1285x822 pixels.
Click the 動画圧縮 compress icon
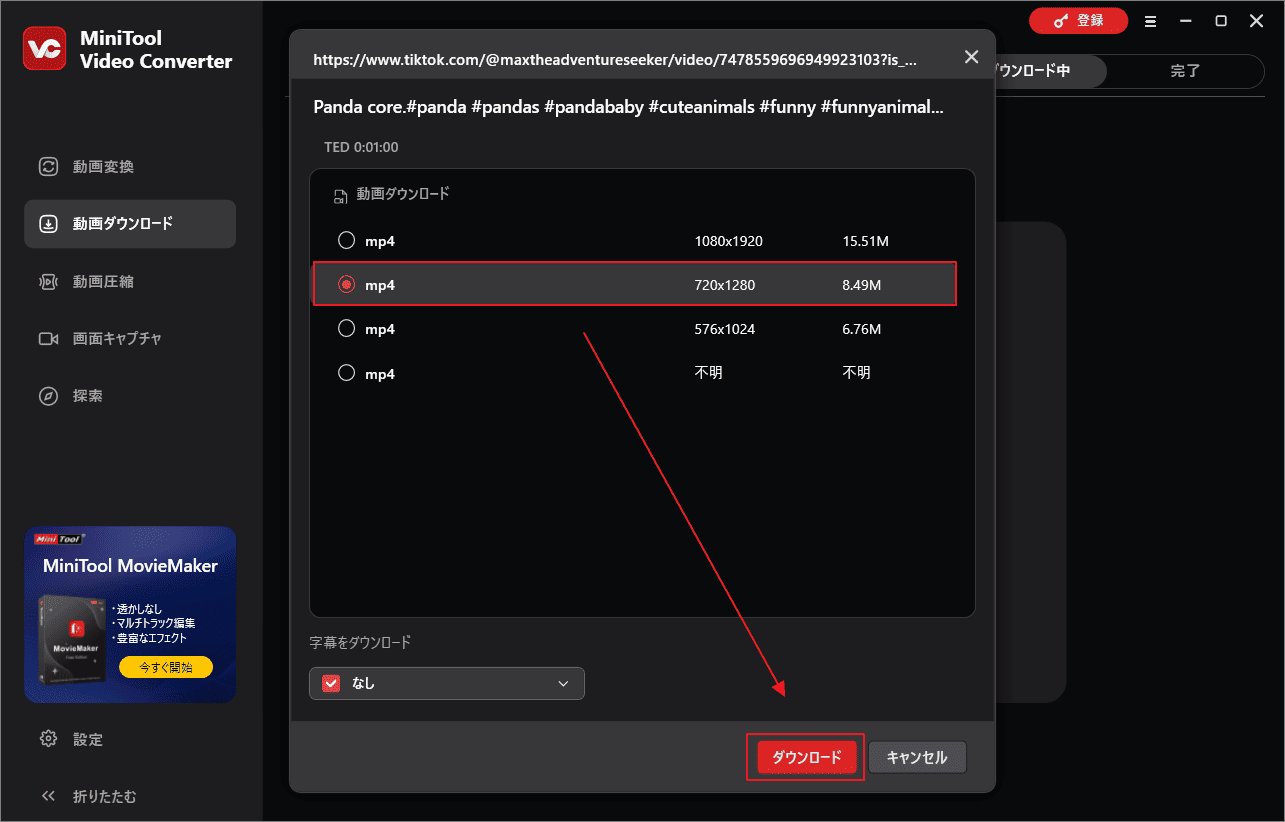point(48,282)
